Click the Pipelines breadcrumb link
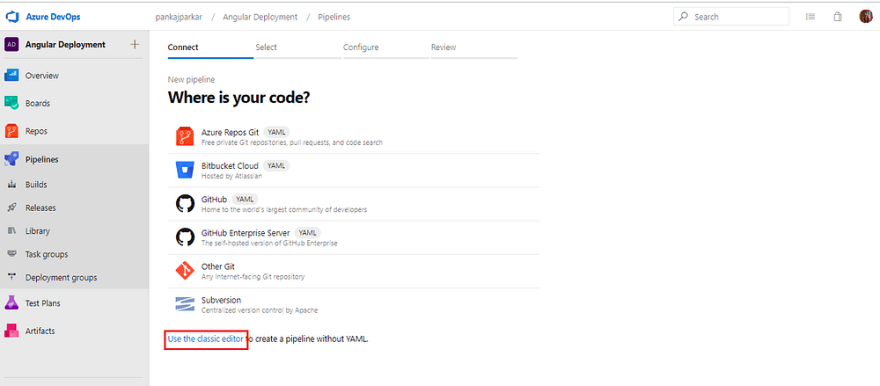880x386 pixels. click(x=334, y=17)
